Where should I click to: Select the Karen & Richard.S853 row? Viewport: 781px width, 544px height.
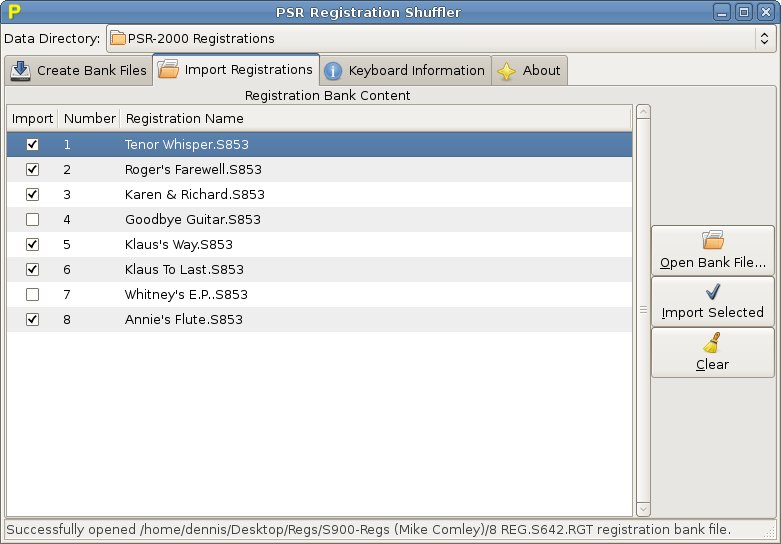pyautogui.click(x=195, y=195)
